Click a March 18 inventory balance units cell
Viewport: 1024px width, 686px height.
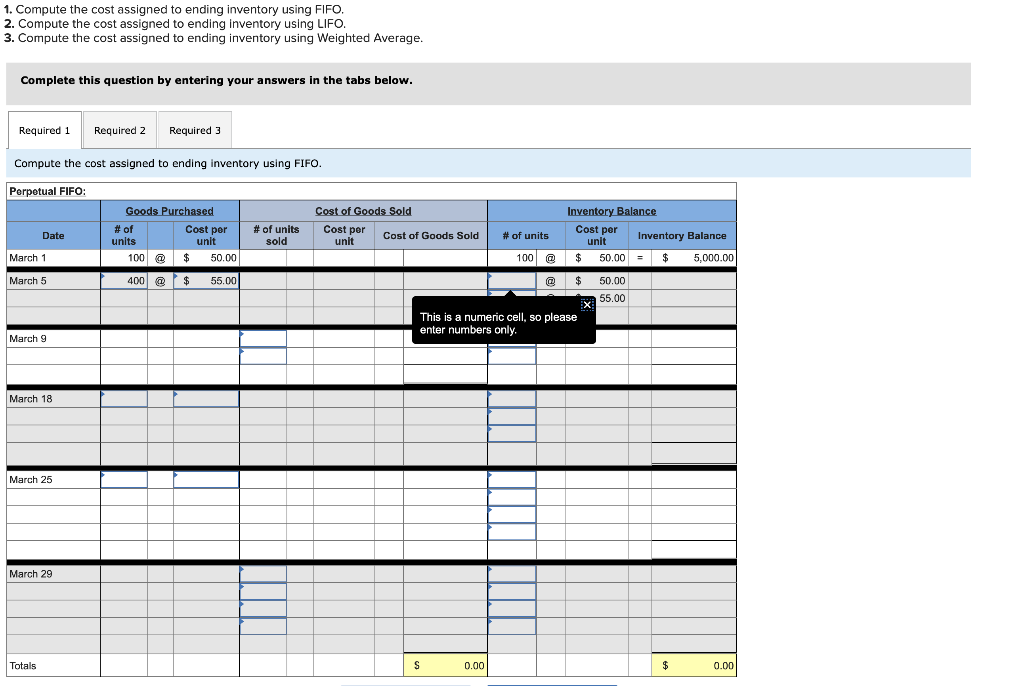point(512,399)
